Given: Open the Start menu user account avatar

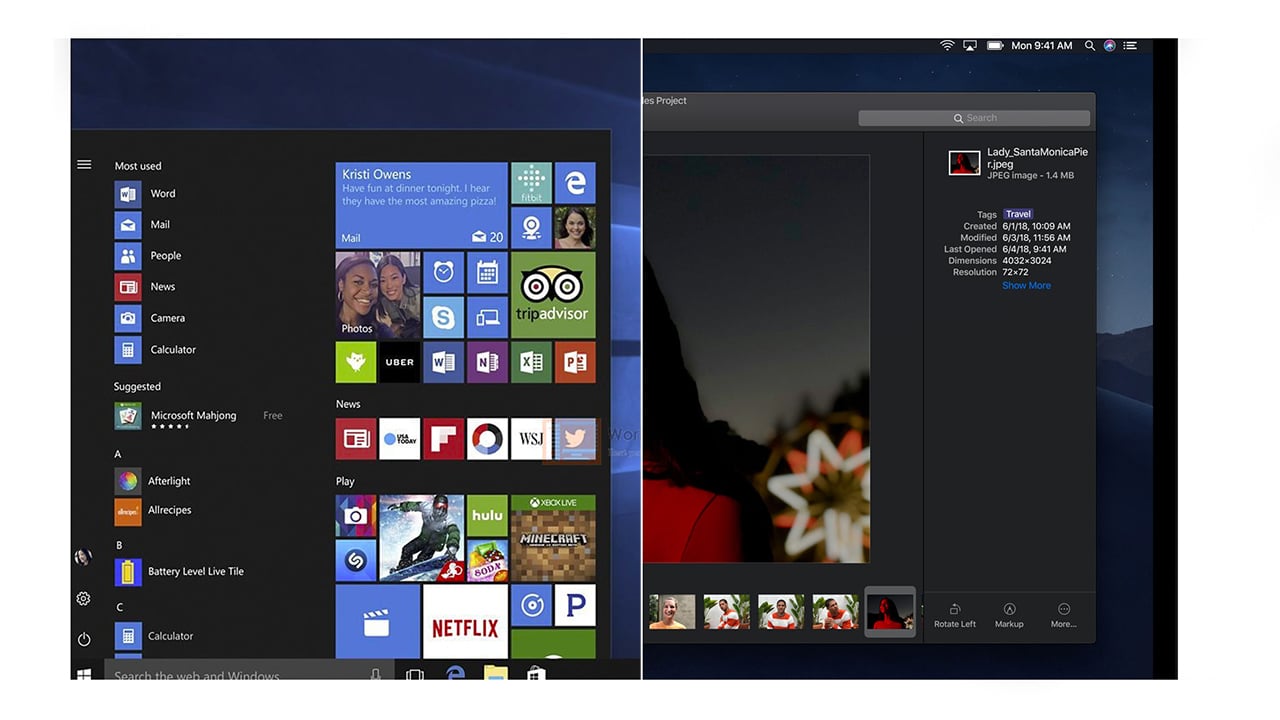Looking at the screenshot, I should [84, 558].
